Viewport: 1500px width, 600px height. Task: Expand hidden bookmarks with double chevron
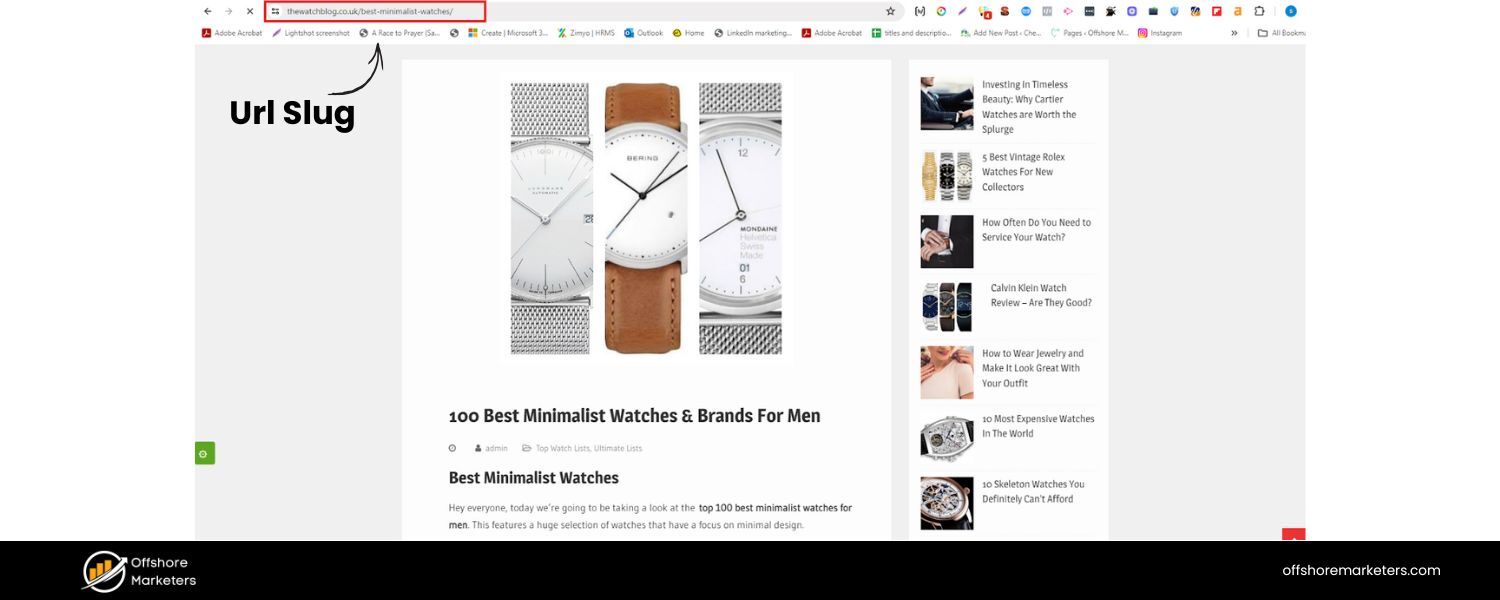point(1234,33)
